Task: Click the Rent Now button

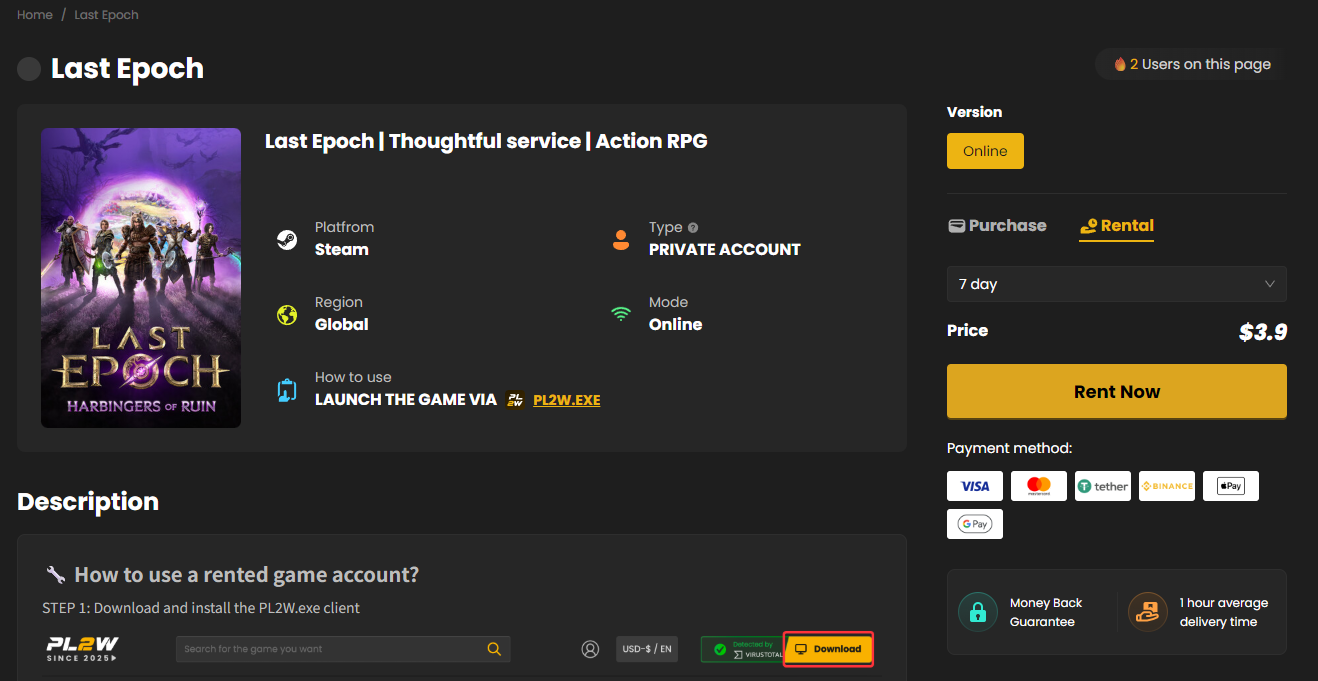Action: 1117,391
